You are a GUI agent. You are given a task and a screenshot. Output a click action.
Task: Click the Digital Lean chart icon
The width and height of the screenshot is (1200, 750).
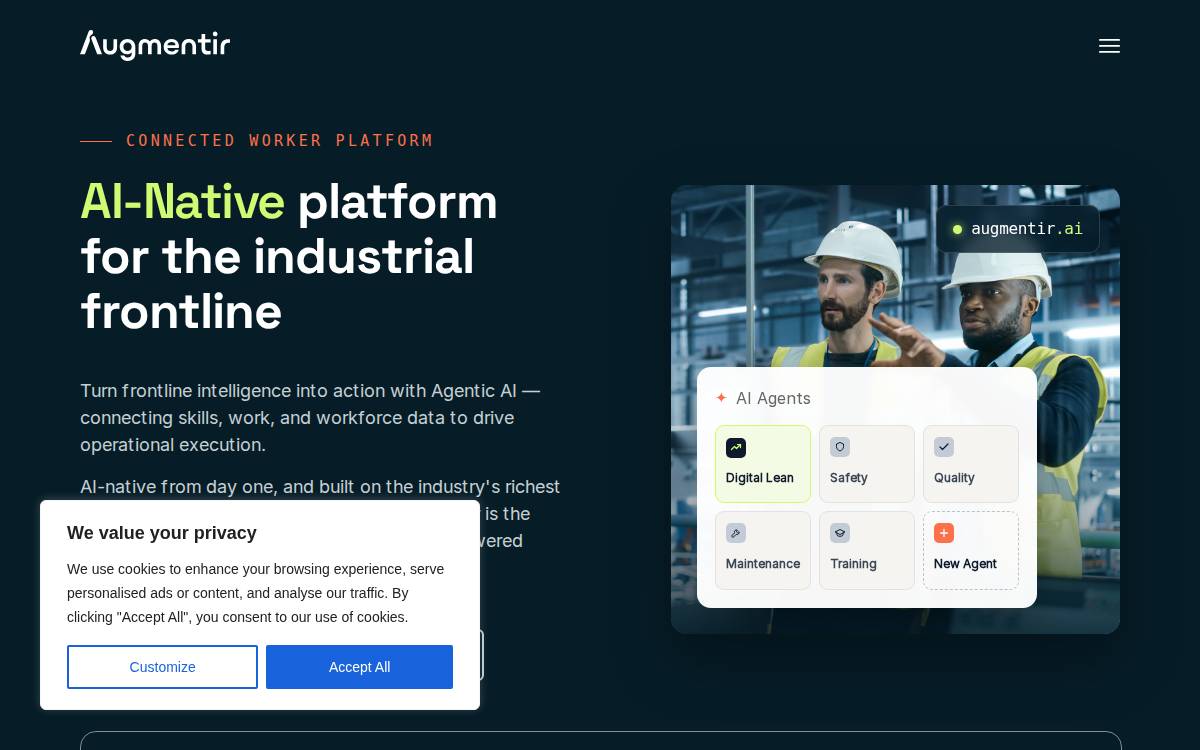tap(736, 447)
